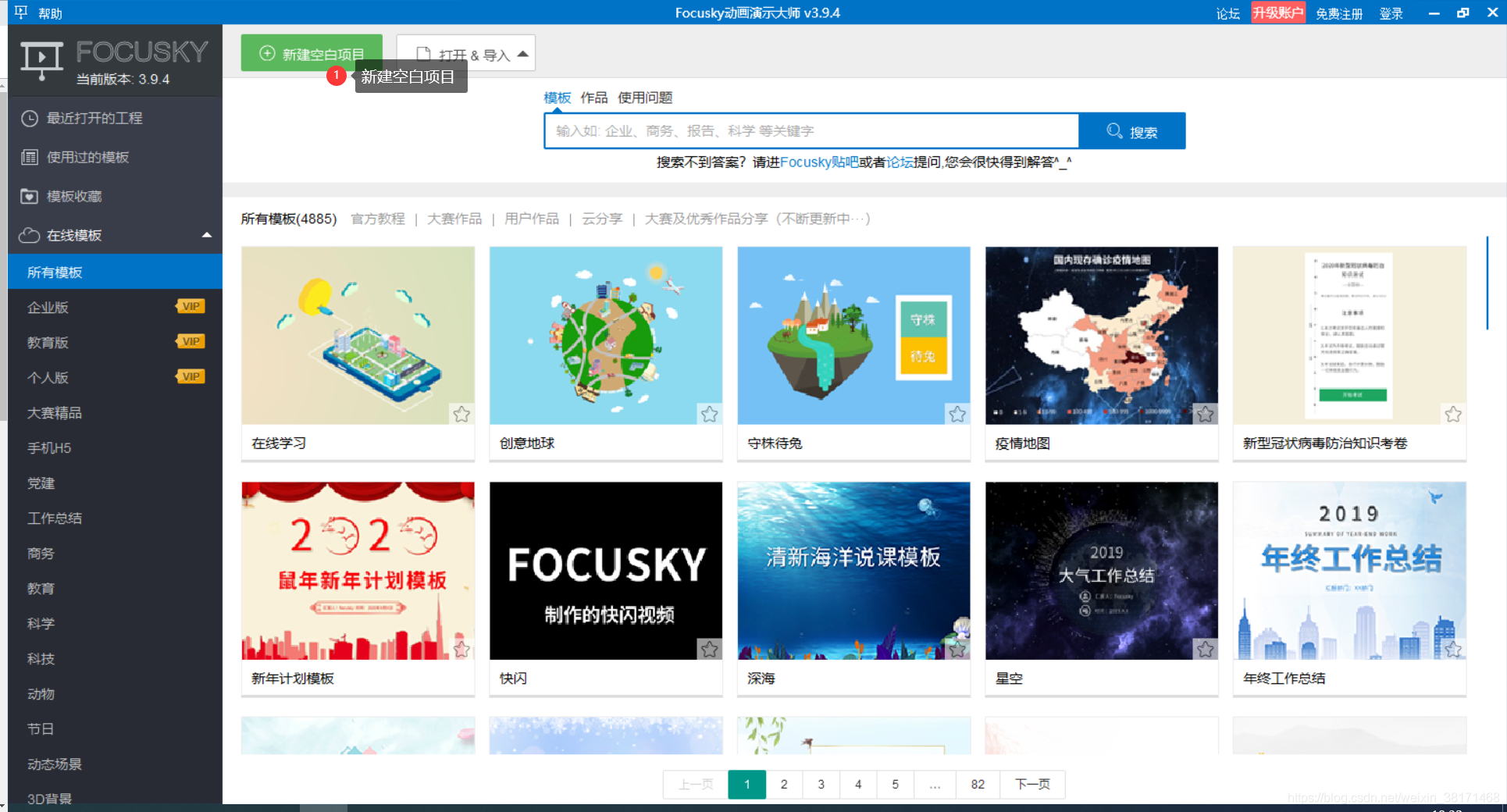Click the Focusky logo icon
1507x812 pixels.
[x=41, y=61]
